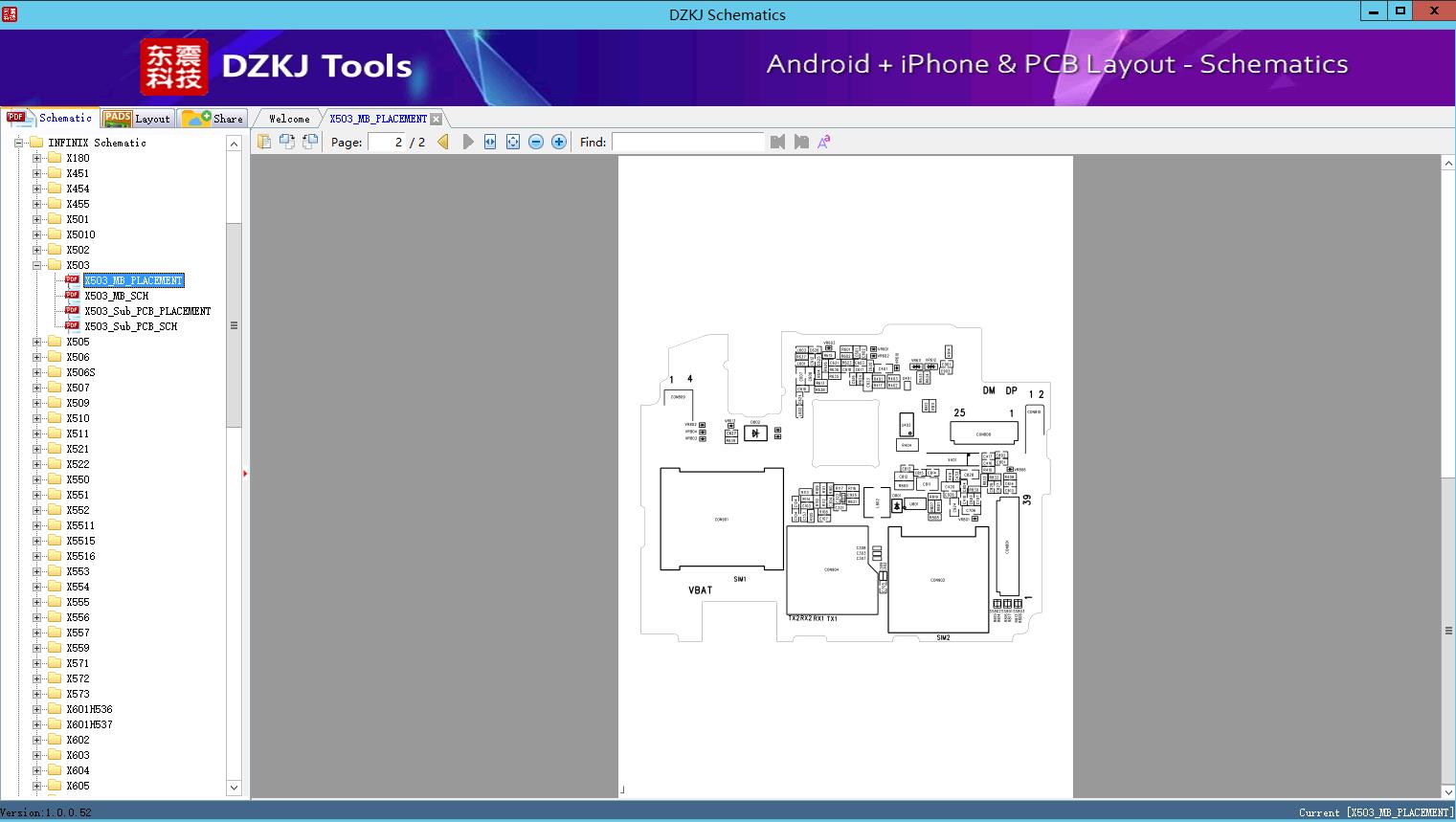Expand the X559 folder
Image resolution: width=1456 pixels, height=822 pixels.
tap(36, 648)
